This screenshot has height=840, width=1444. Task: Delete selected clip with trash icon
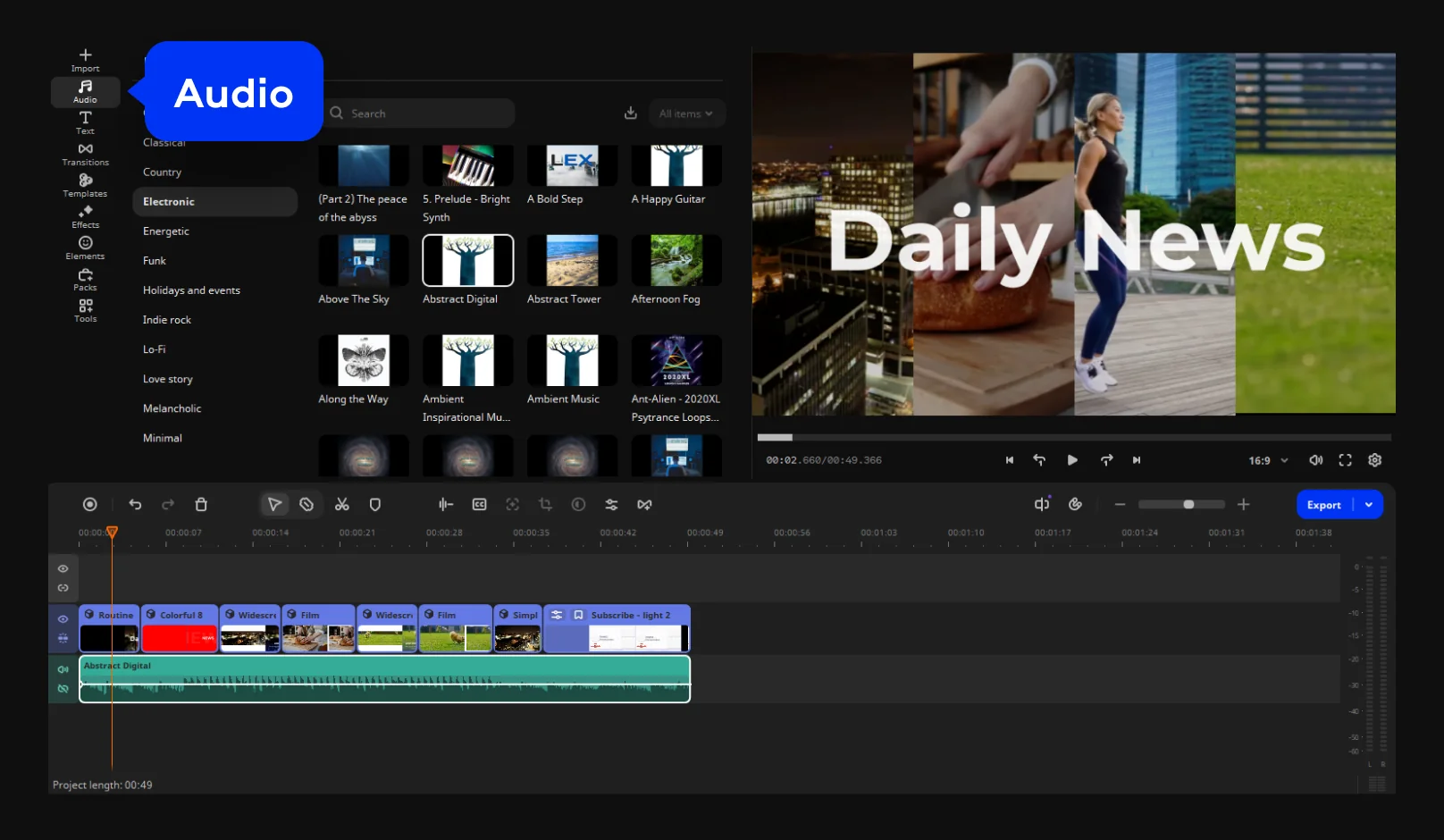(201, 505)
